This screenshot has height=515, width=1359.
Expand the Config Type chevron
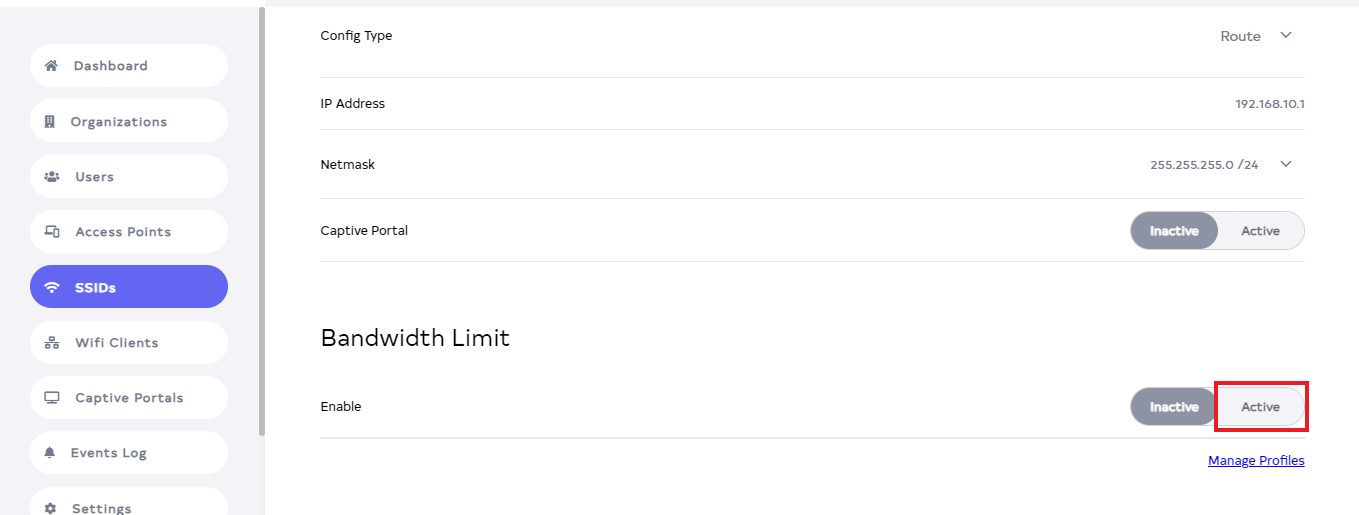[1286, 36]
